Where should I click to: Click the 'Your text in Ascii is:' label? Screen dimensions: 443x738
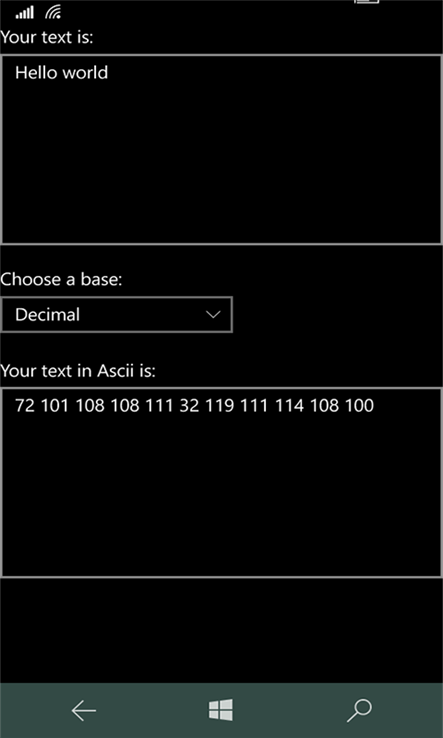[78, 371]
